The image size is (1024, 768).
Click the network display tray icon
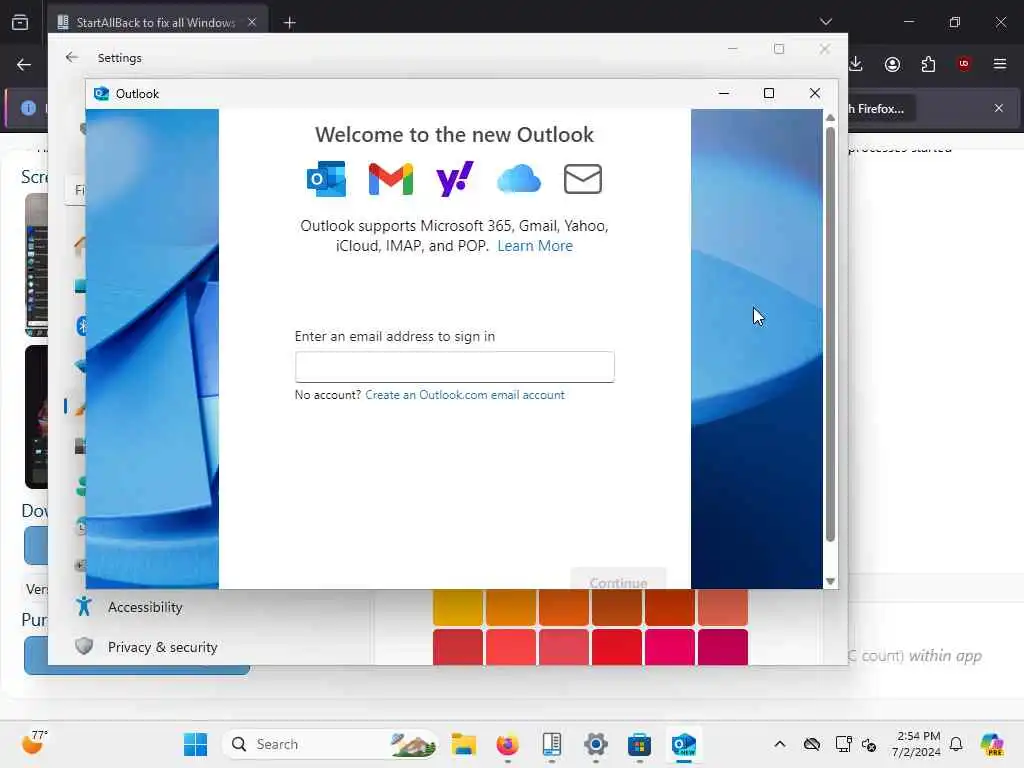(843, 744)
